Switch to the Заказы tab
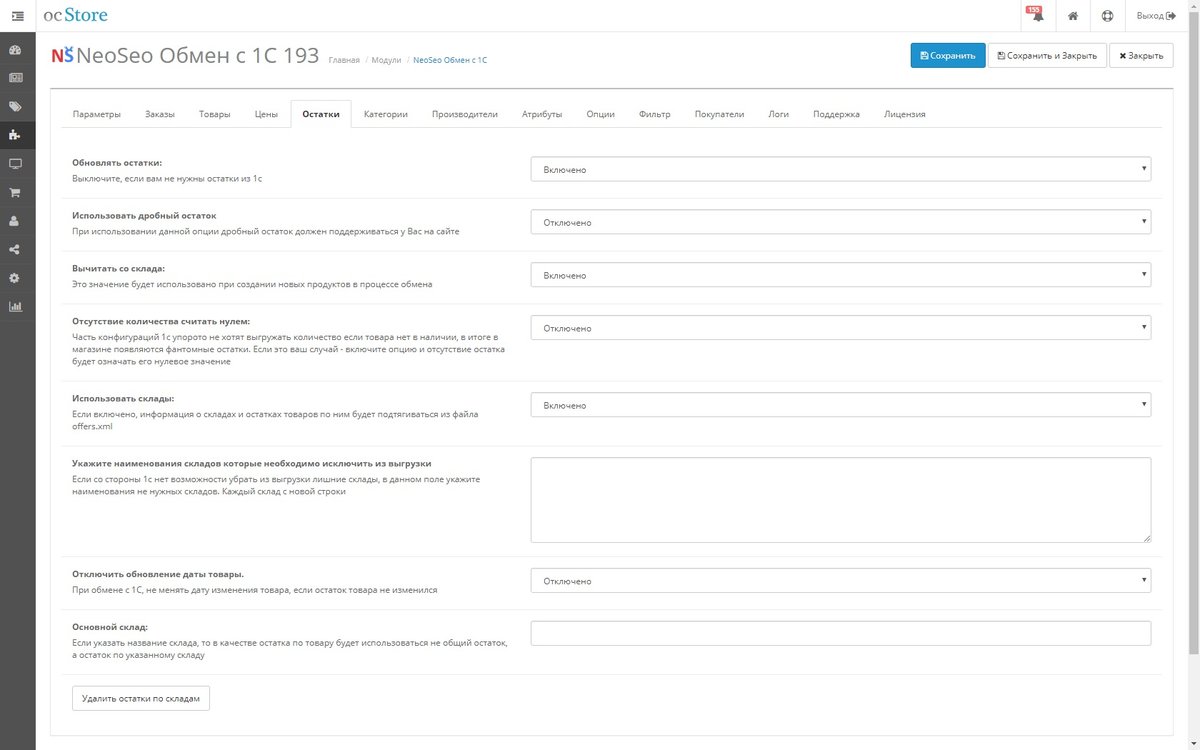Image resolution: width=1200 pixels, height=750 pixels. pyautogui.click(x=160, y=114)
